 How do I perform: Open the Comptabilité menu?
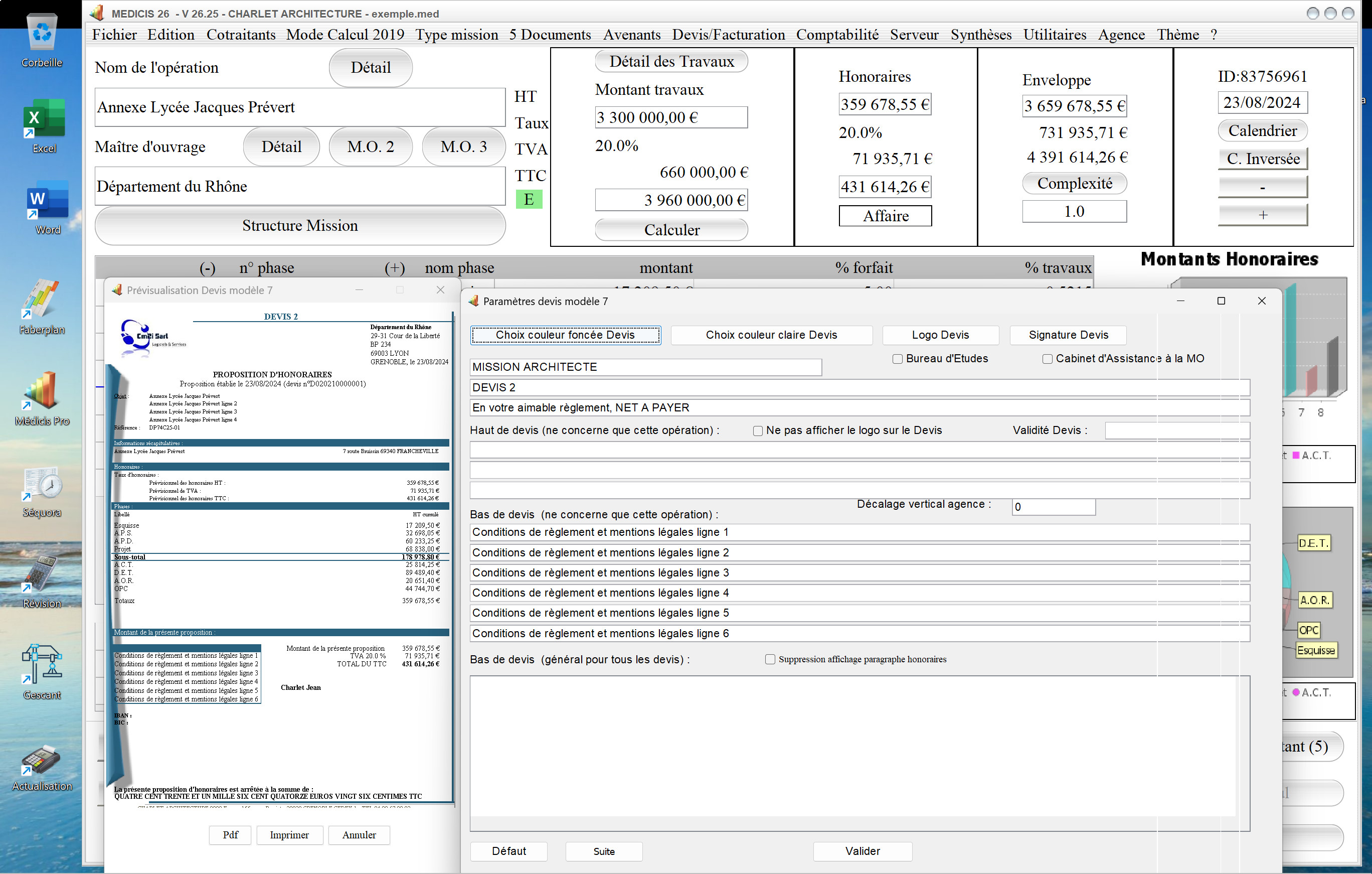click(837, 35)
